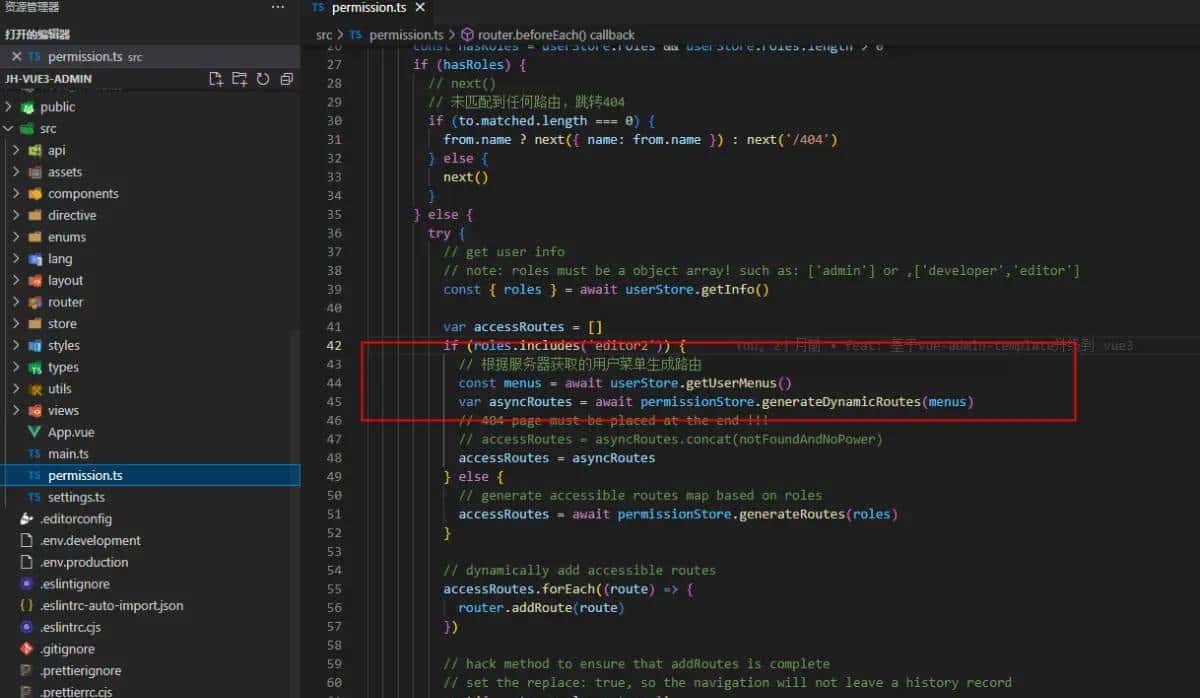
Task: Expand the router folder
Action: 65,302
